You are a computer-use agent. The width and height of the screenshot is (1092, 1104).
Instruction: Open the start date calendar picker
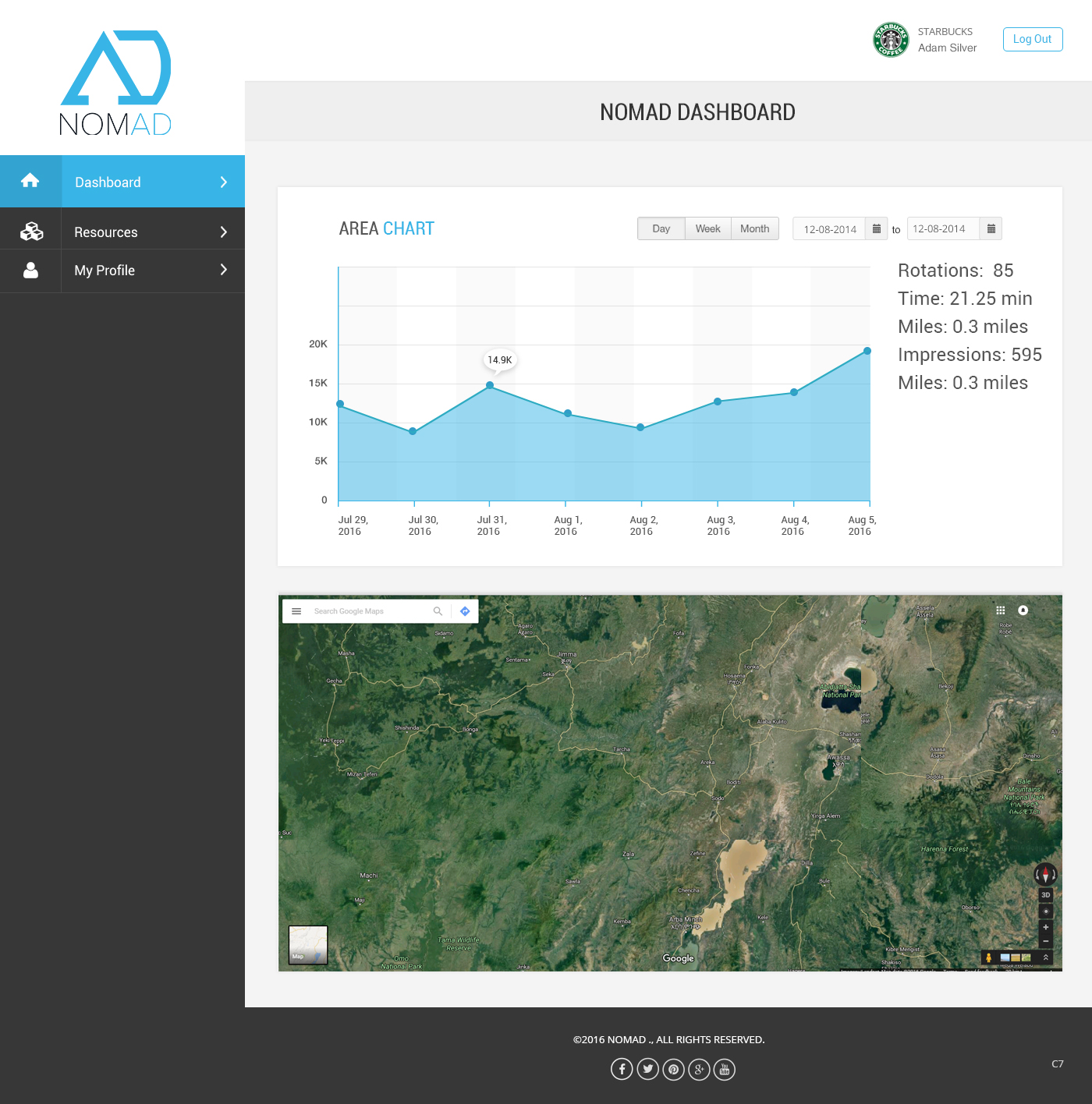876,228
